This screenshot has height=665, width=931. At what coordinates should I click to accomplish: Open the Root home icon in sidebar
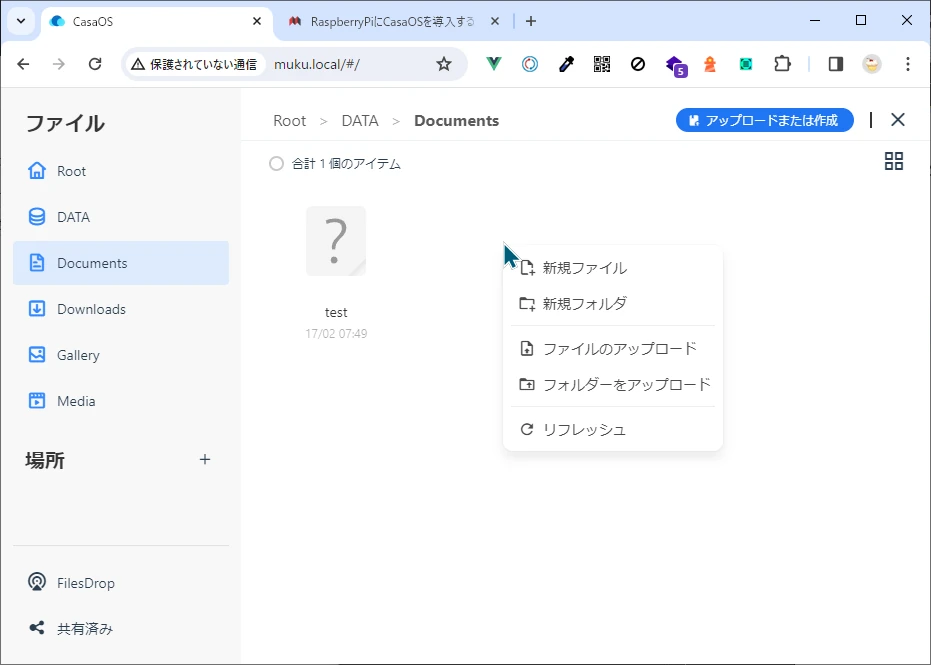(37, 171)
